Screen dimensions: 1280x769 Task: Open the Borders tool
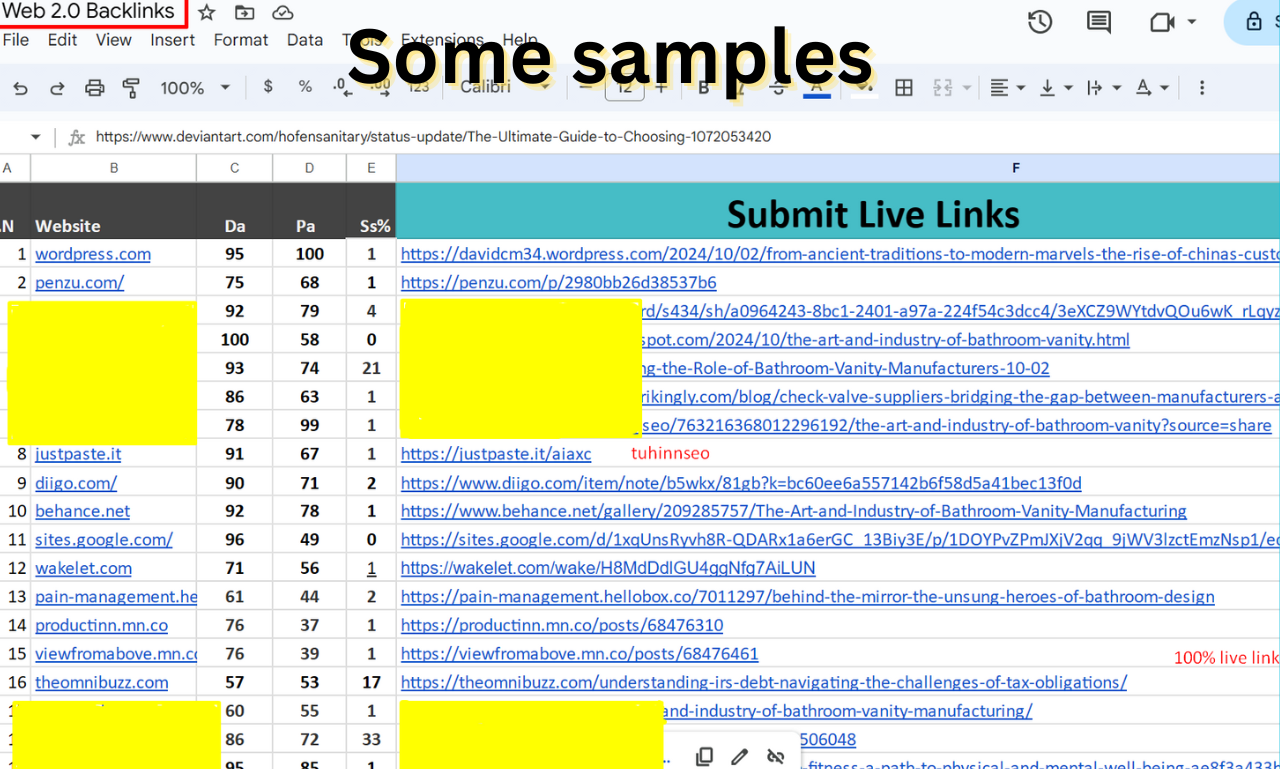coord(903,87)
